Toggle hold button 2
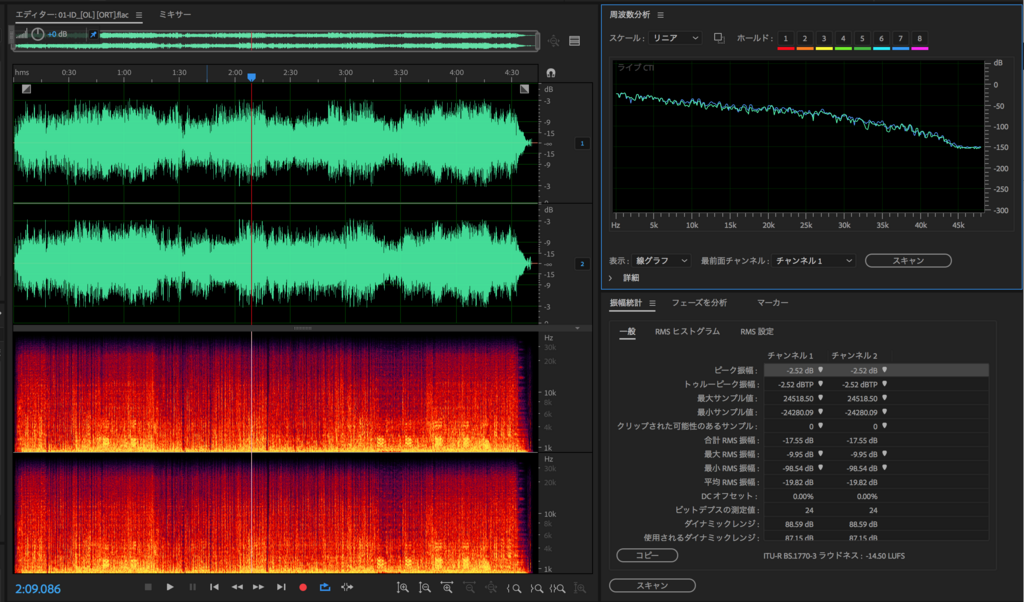The height and width of the screenshot is (602, 1024). [805, 39]
